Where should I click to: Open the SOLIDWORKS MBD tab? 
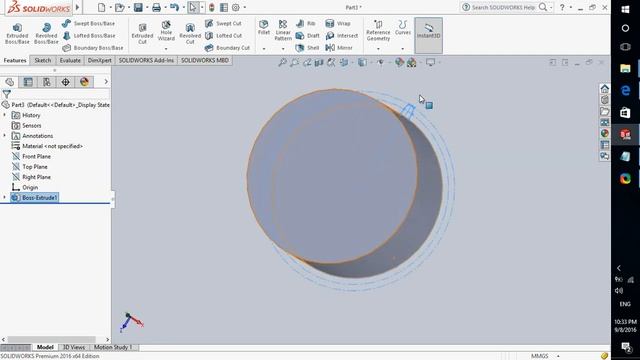coord(205,60)
